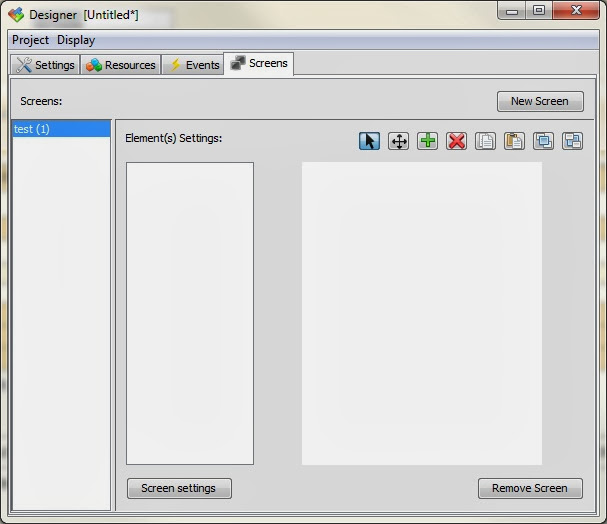
Task: Switch to the Resources tab
Action: point(121,65)
